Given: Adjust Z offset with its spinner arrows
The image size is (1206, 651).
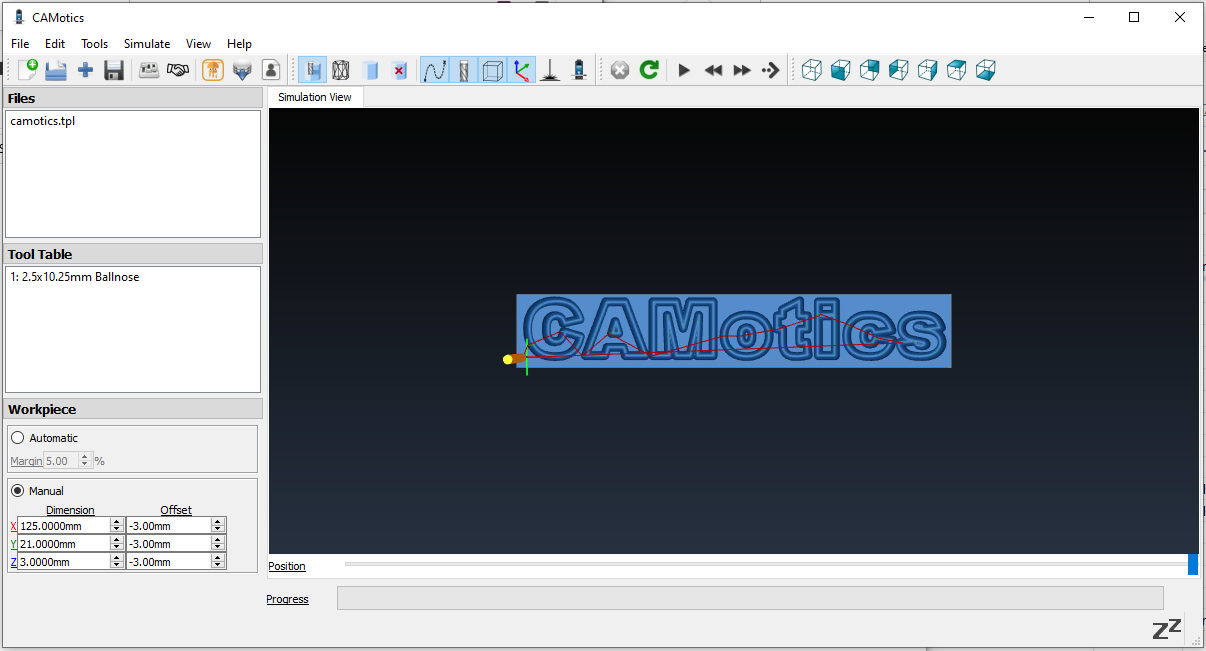Looking at the screenshot, I should click(218, 562).
